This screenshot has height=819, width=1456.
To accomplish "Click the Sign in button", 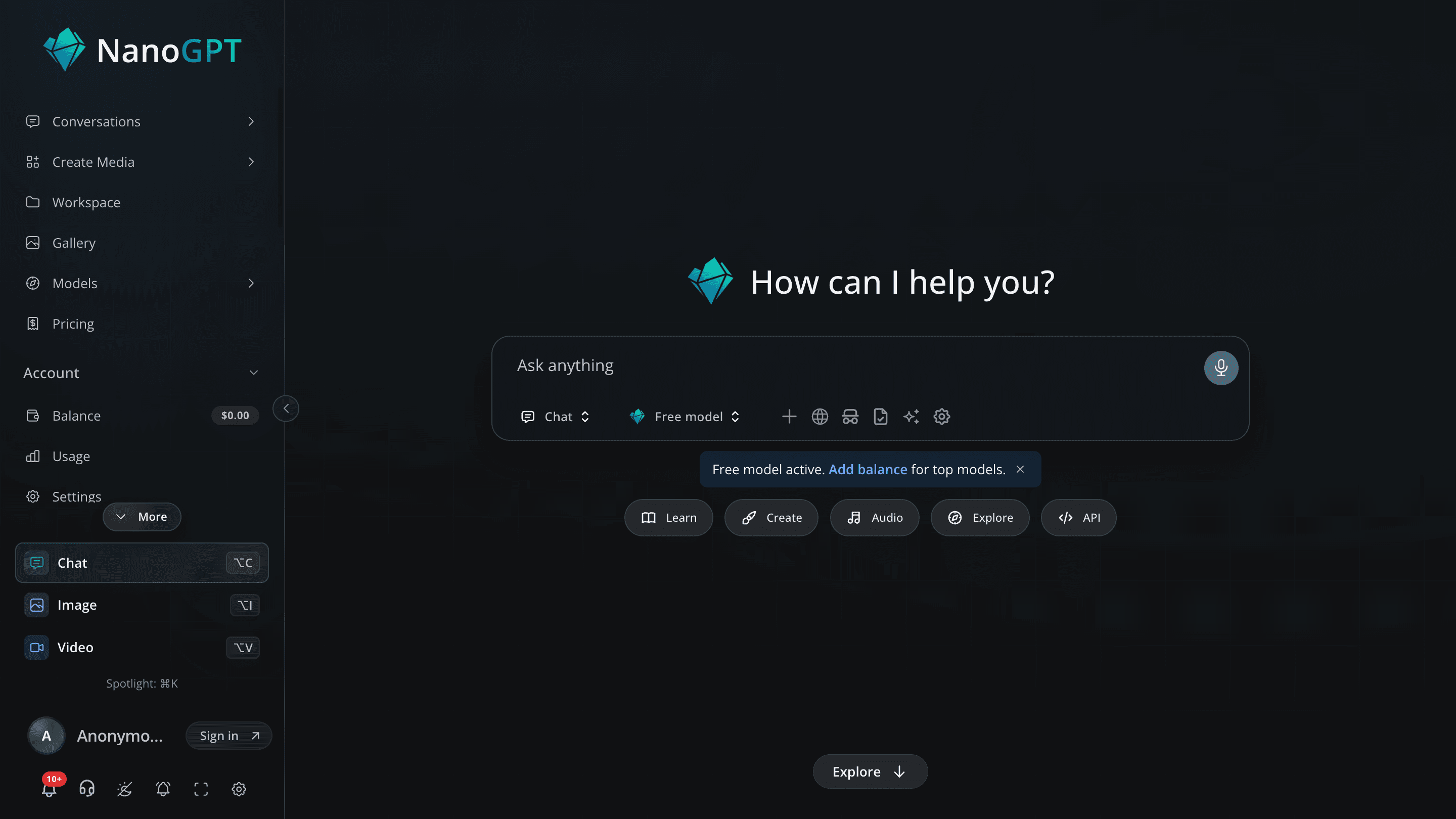I will pos(229,736).
